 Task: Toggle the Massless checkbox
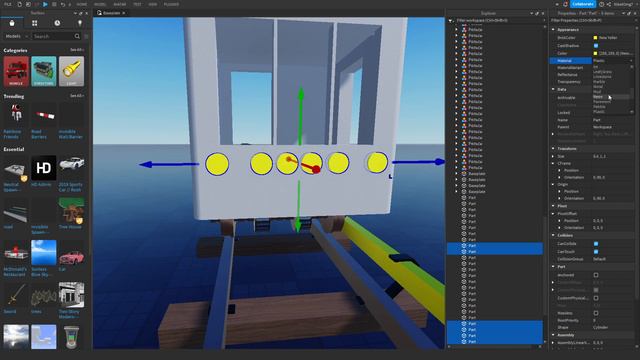point(596,313)
